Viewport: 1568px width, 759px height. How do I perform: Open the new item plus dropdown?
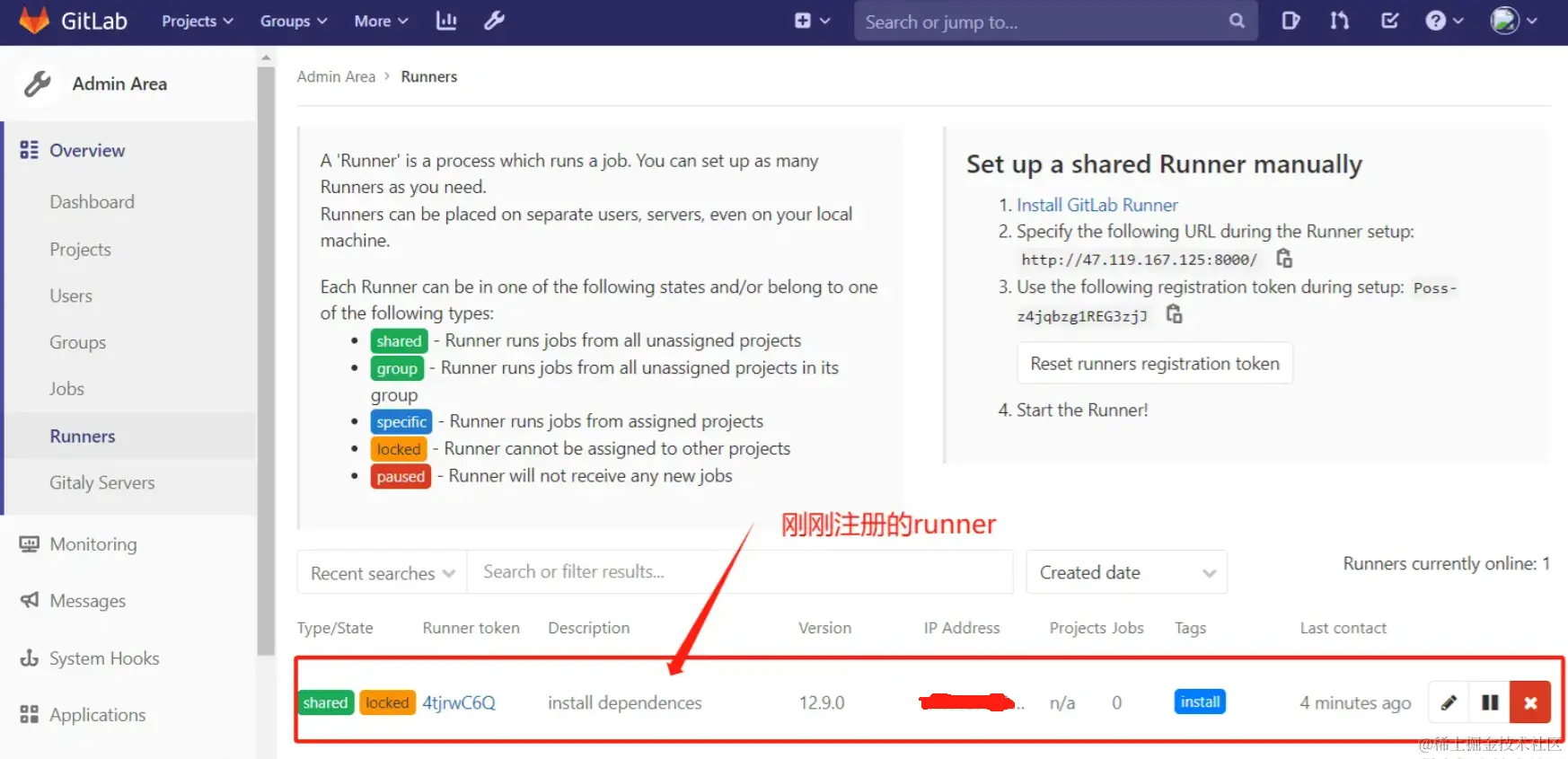click(812, 21)
